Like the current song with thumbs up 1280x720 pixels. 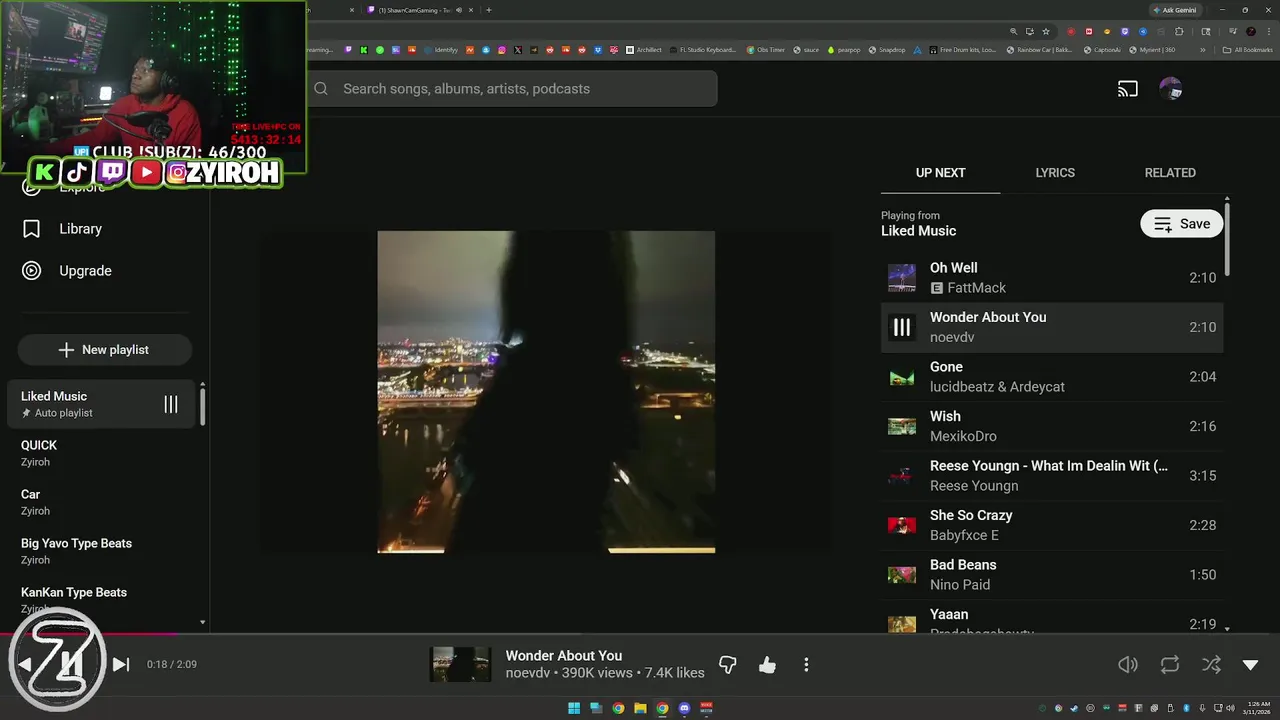pyautogui.click(x=767, y=665)
